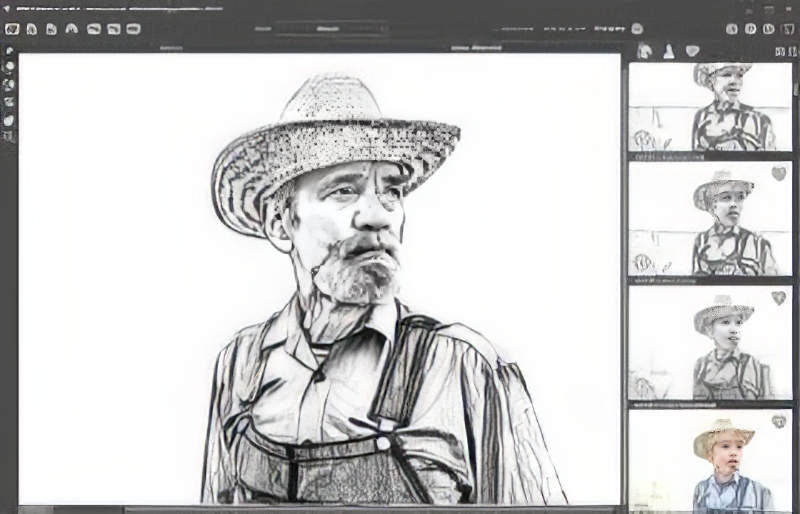The height and width of the screenshot is (514, 800).
Task: Switch the thumbnail panel to grid view
Action: pyautogui.click(x=780, y=52)
